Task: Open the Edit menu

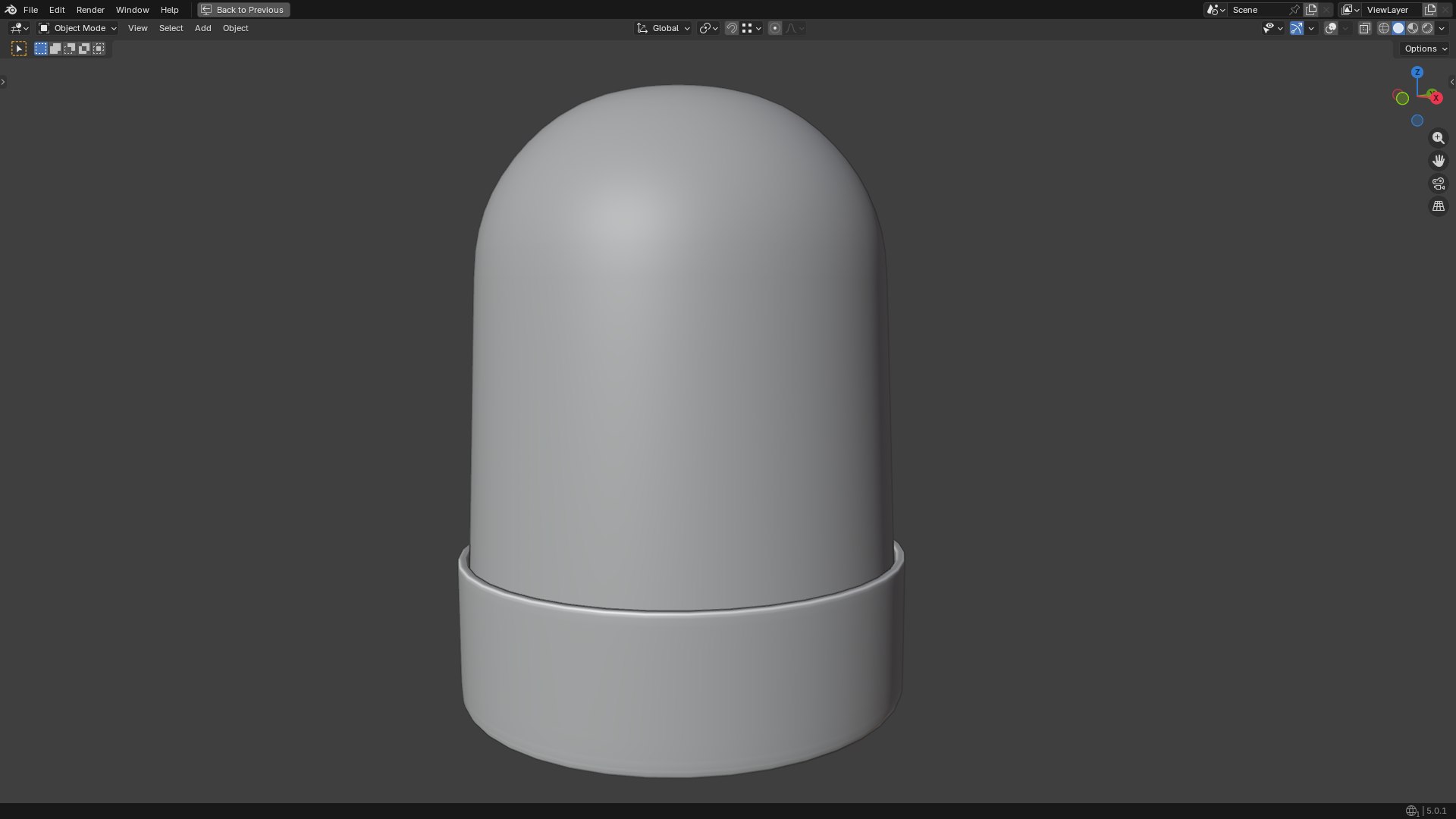Action: click(57, 10)
